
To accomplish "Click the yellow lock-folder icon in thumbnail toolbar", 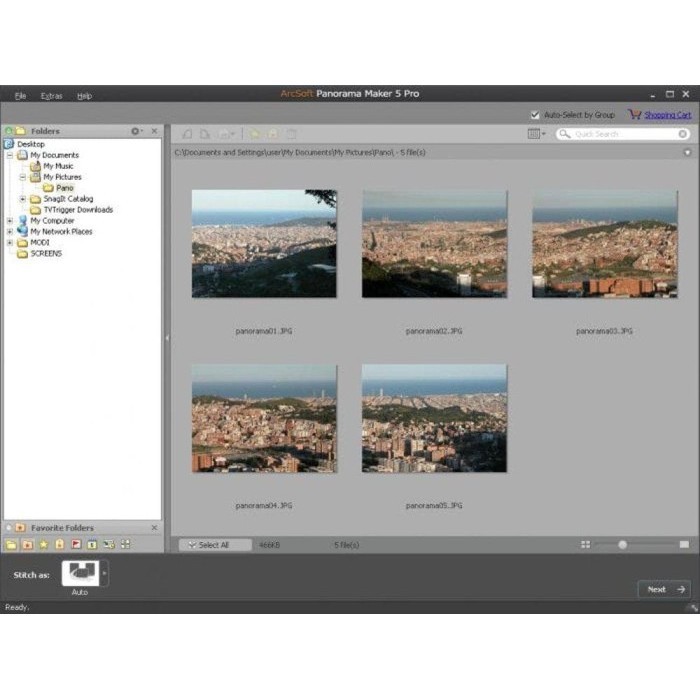I will (273, 134).
